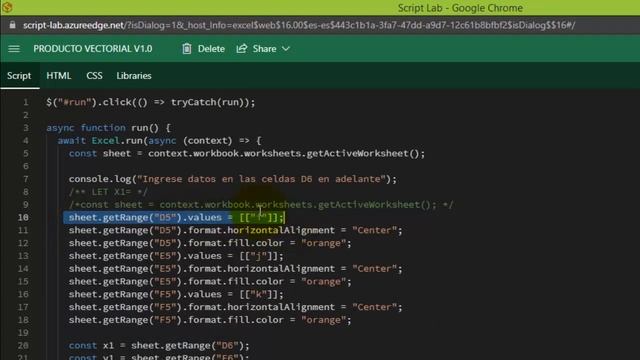
Task: Click the F5 values = [["k"]] line
Action: click(x=176, y=294)
